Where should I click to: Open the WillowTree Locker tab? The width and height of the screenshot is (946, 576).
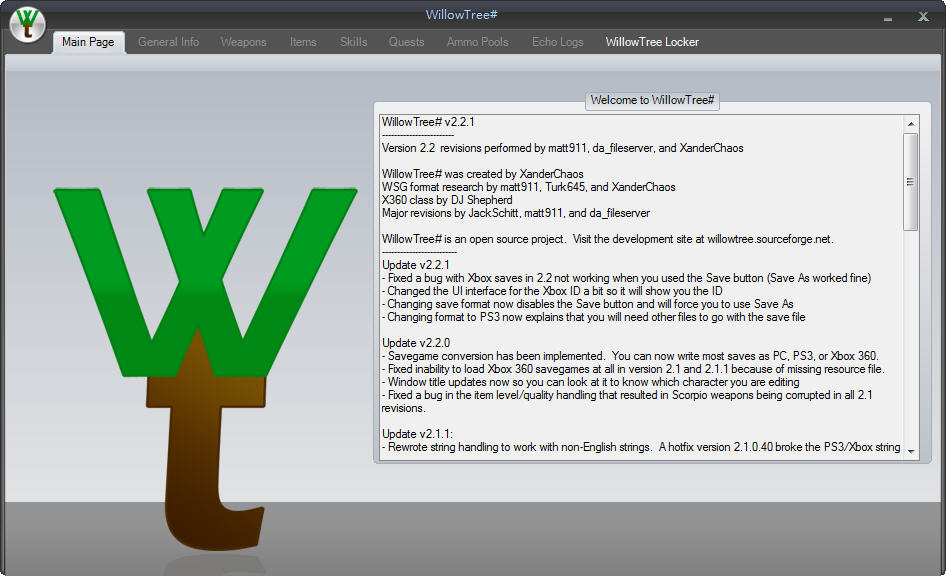click(x=652, y=42)
